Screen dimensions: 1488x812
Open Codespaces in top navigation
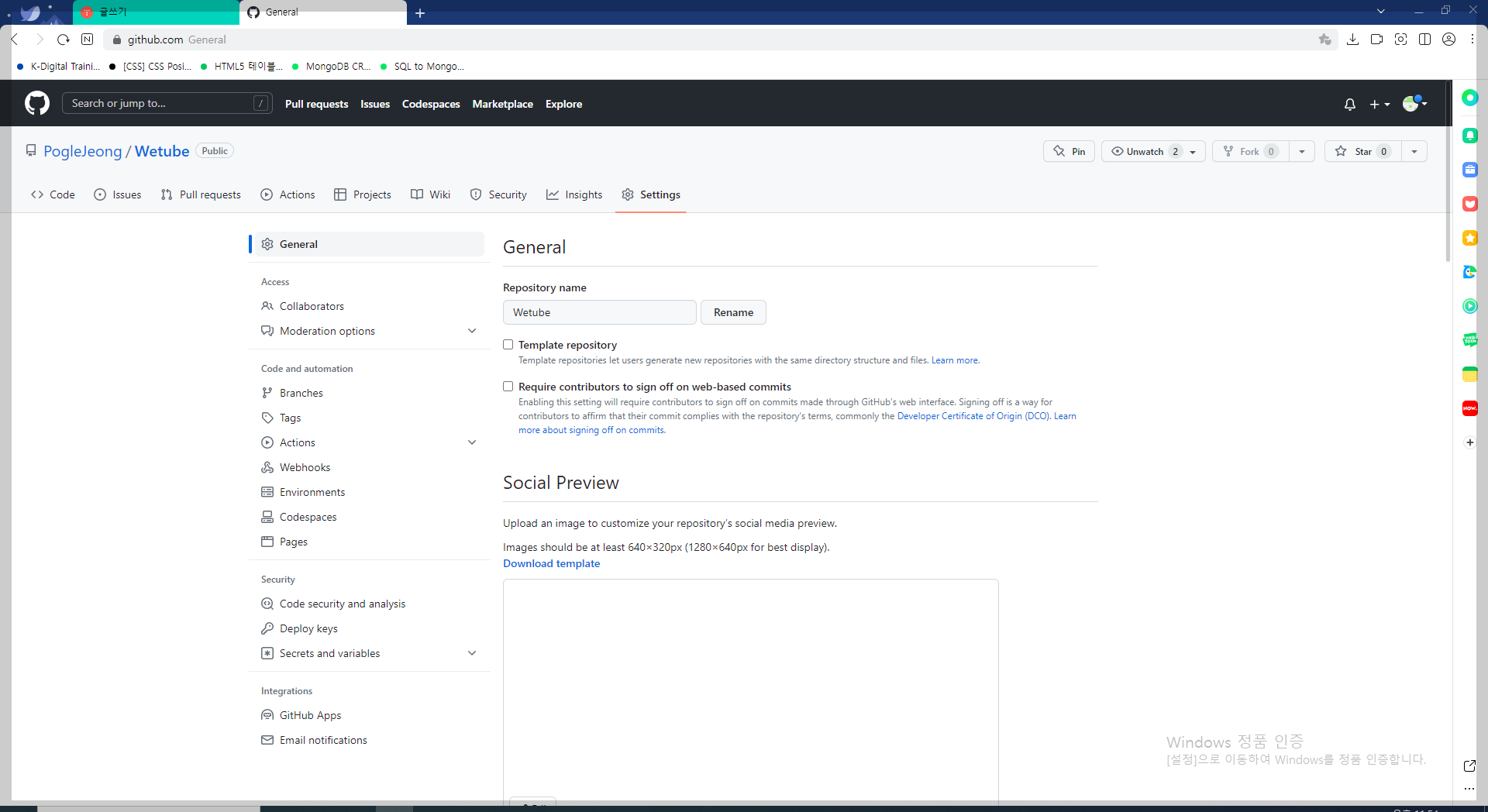431,104
